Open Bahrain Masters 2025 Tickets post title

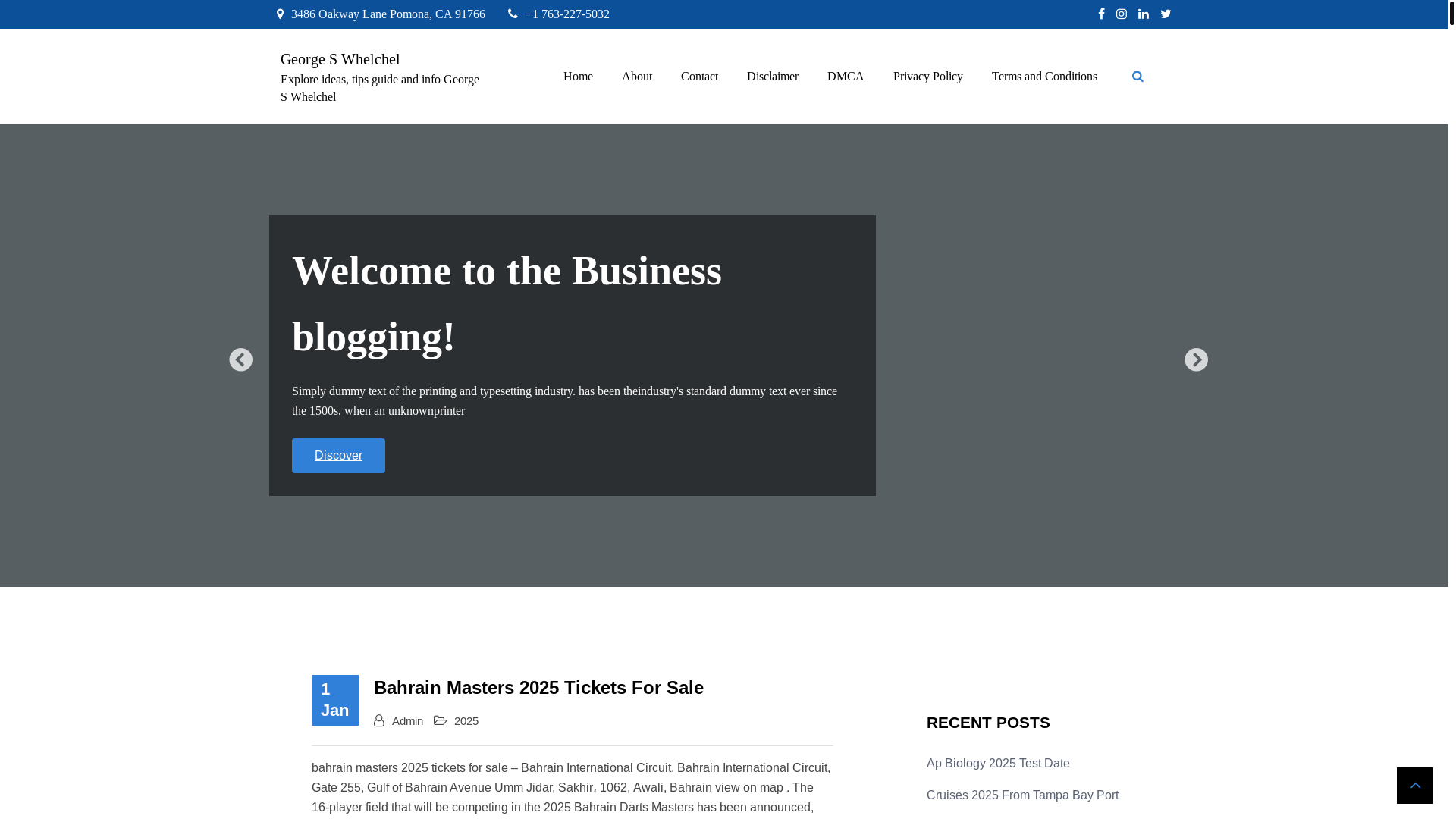coord(538,687)
